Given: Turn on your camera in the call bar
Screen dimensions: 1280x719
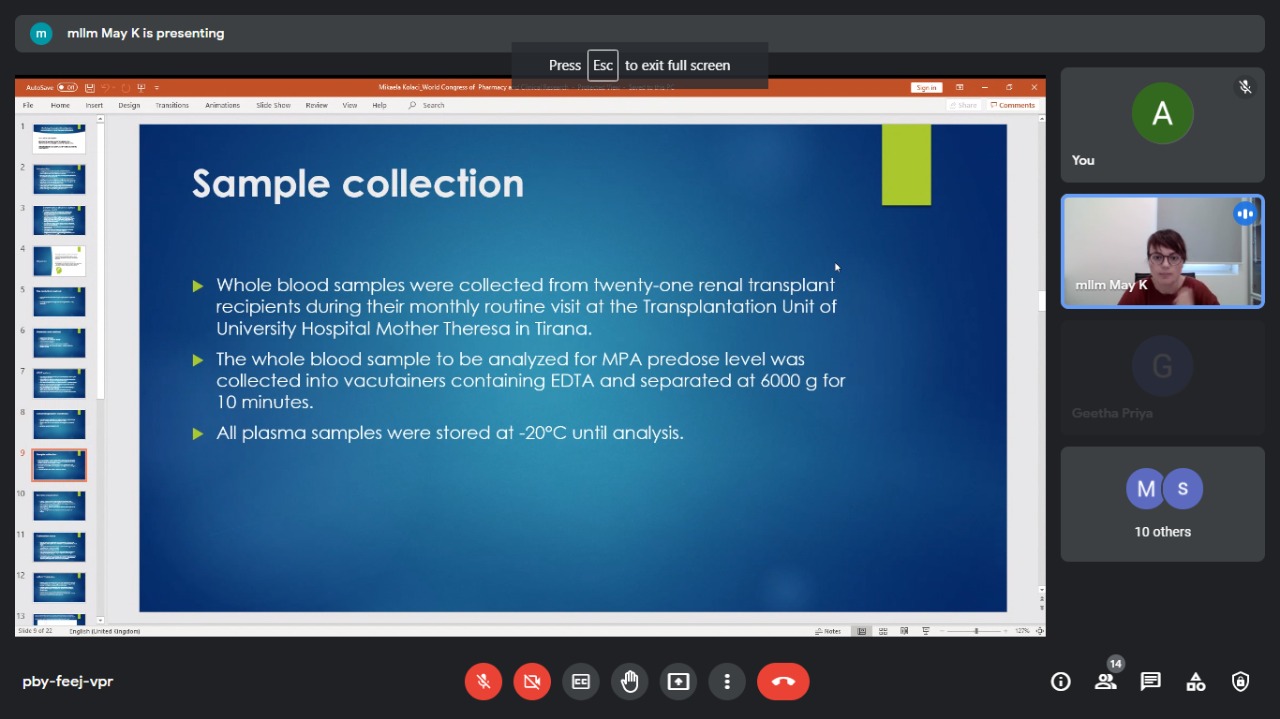Looking at the screenshot, I should 532,682.
